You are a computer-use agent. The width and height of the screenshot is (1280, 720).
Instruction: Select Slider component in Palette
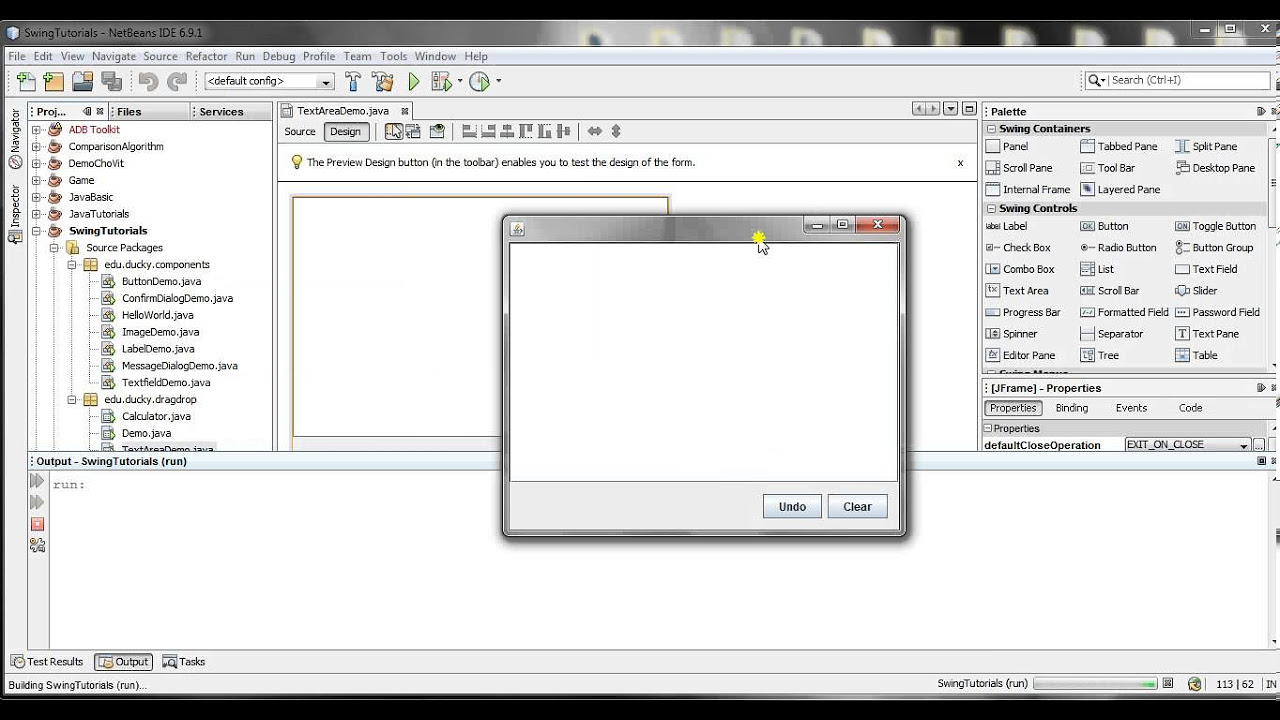pos(1196,291)
